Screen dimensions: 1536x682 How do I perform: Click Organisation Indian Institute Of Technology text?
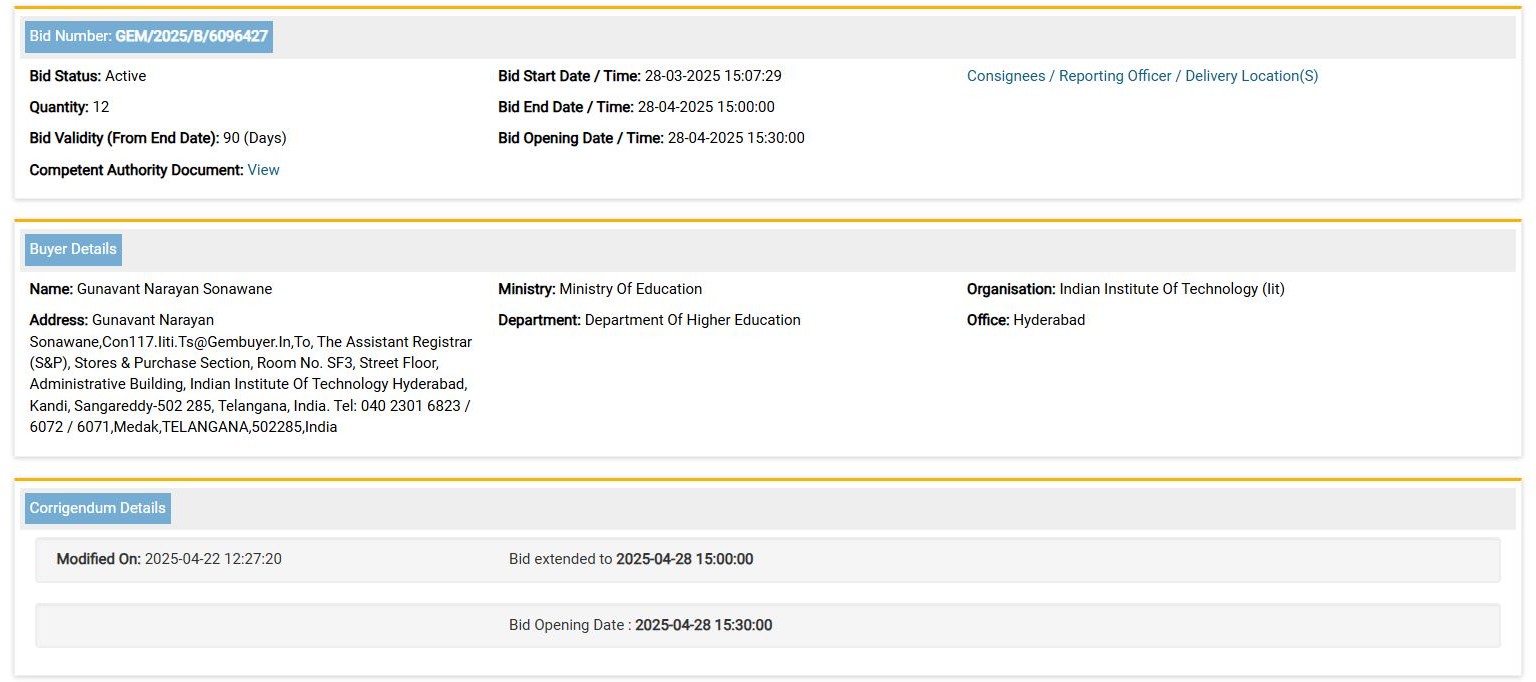pos(1126,289)
